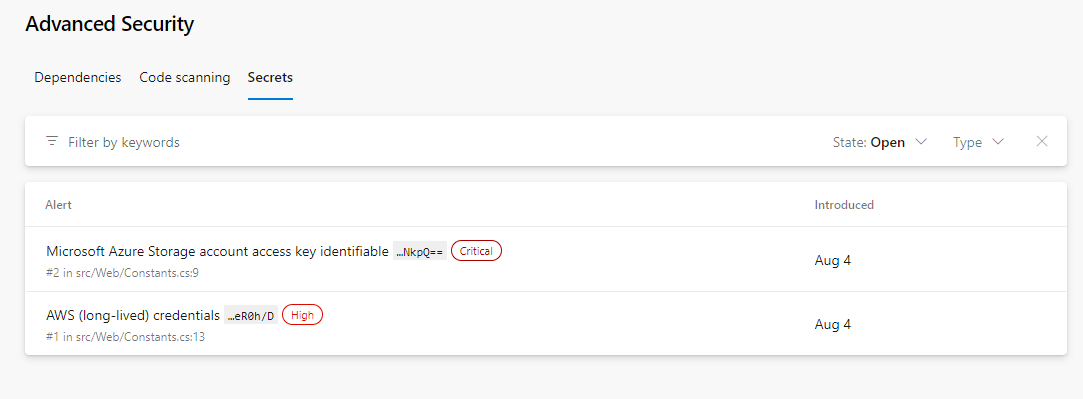Switch to the Dependencies tab
Screen dimensions: 1083x399
point(78,77)
